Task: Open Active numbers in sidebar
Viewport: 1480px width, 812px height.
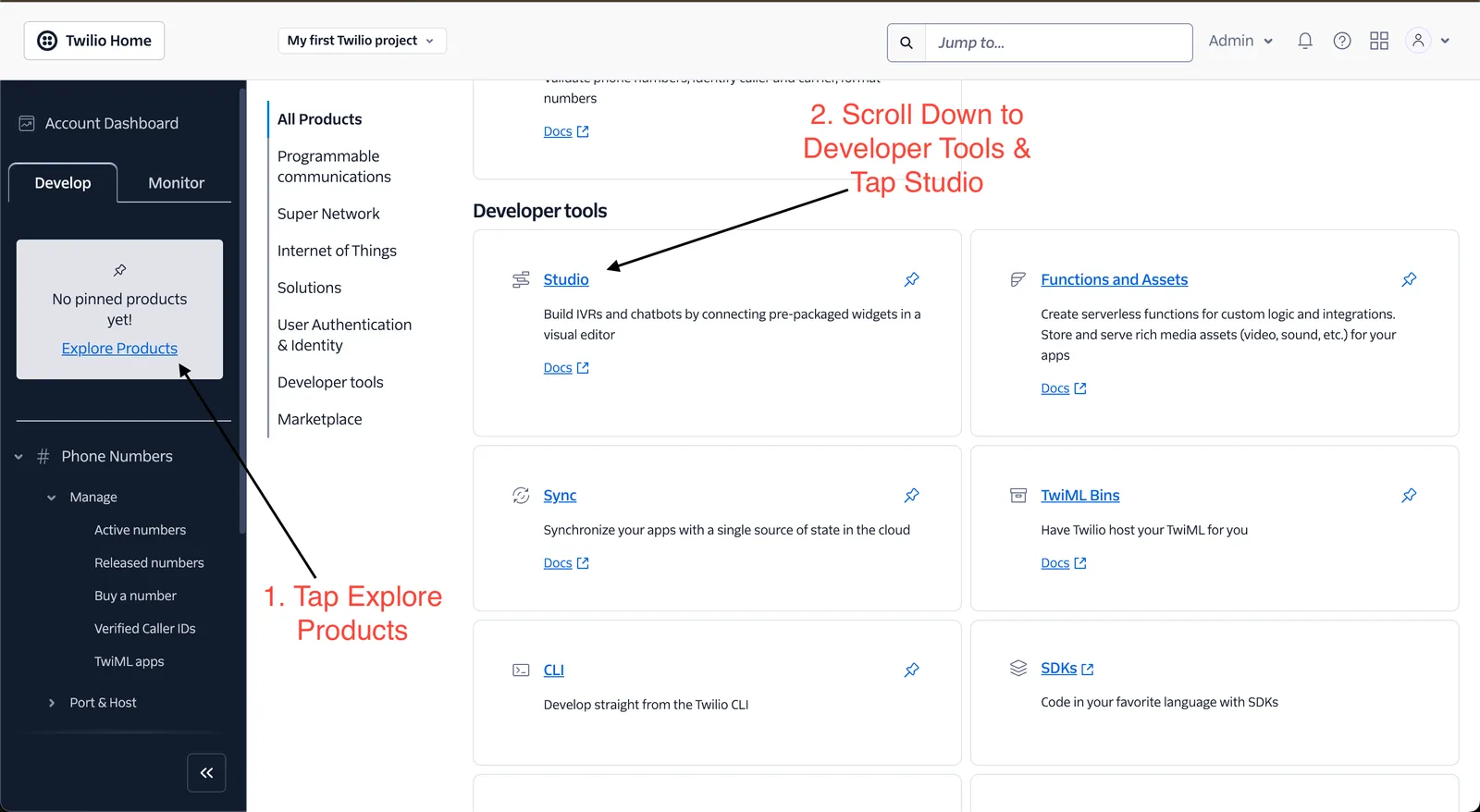Action: pos(140,530)
